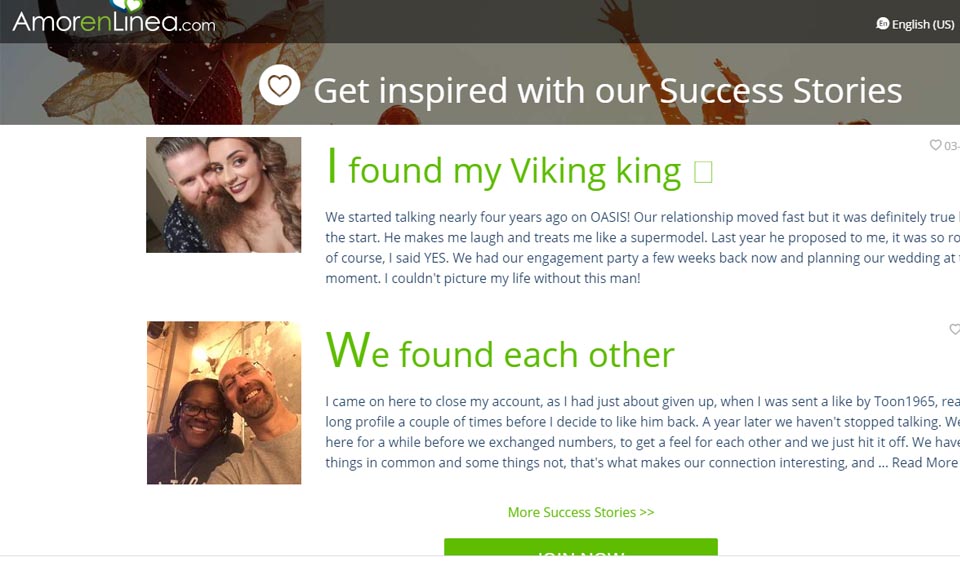Open the 'We found each other' story title

coord(500,352)
